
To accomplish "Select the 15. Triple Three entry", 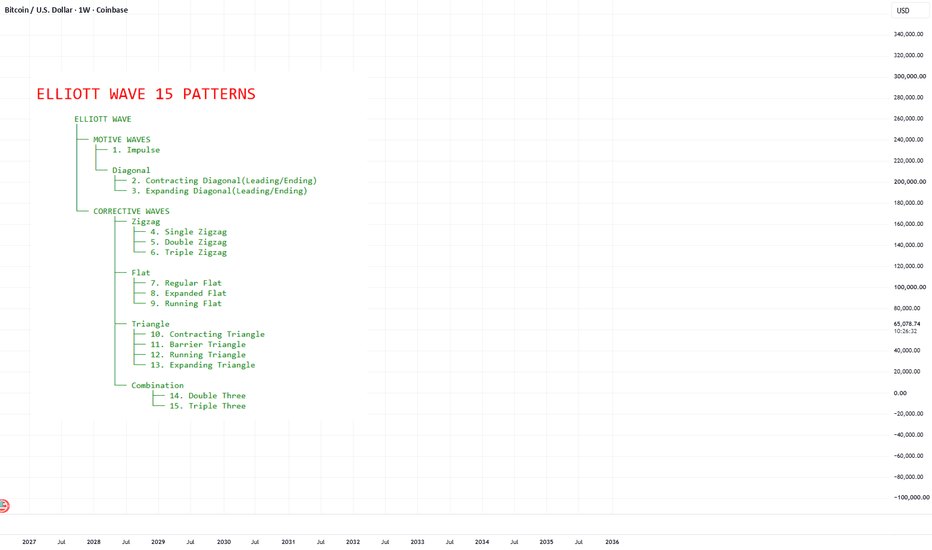I will coord(207,406).
